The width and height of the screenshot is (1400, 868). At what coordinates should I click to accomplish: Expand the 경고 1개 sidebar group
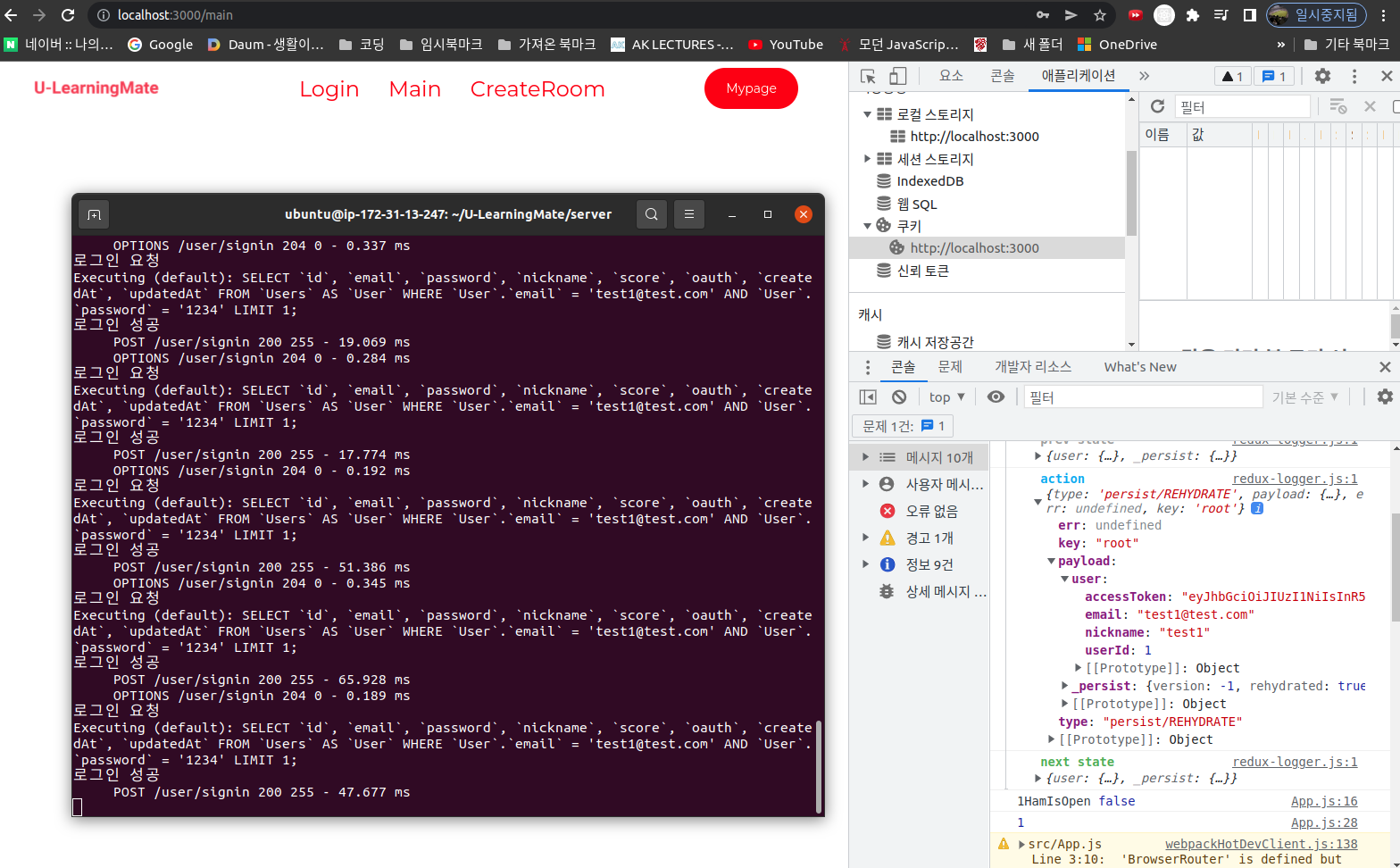pos(865,538)
